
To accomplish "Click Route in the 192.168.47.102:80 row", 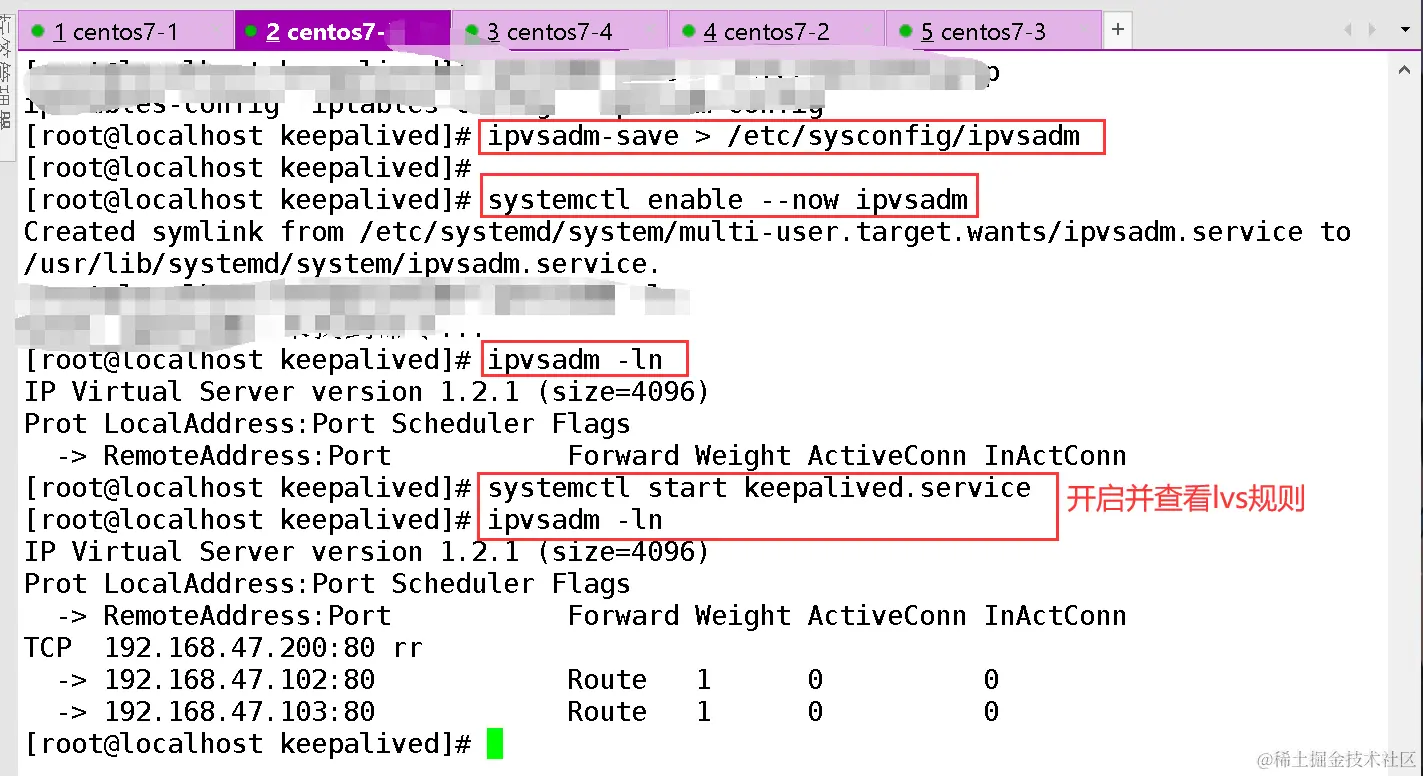I will click(x=607, y=680).
